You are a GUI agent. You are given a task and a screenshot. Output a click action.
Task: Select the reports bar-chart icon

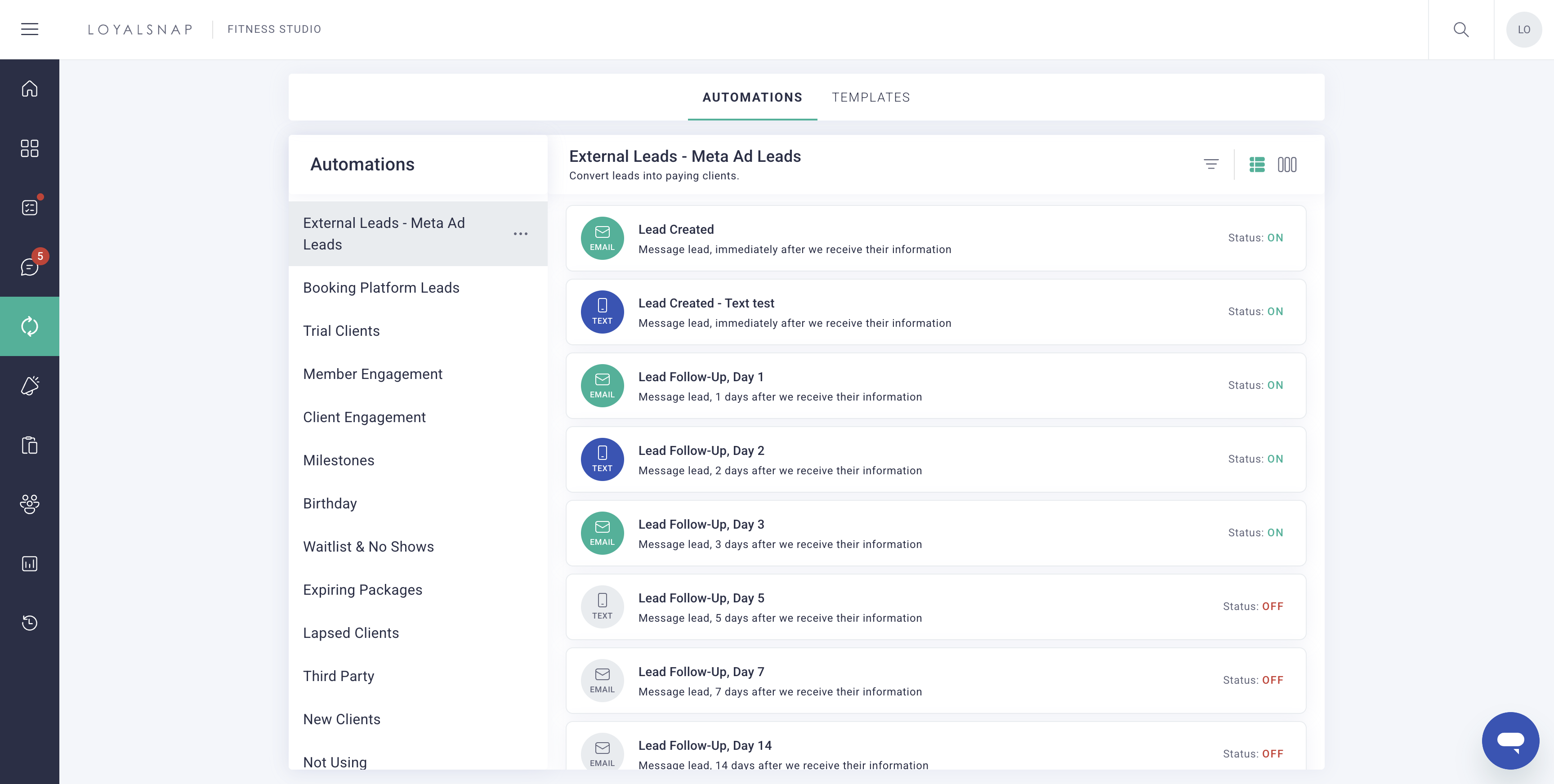point(30,563)
